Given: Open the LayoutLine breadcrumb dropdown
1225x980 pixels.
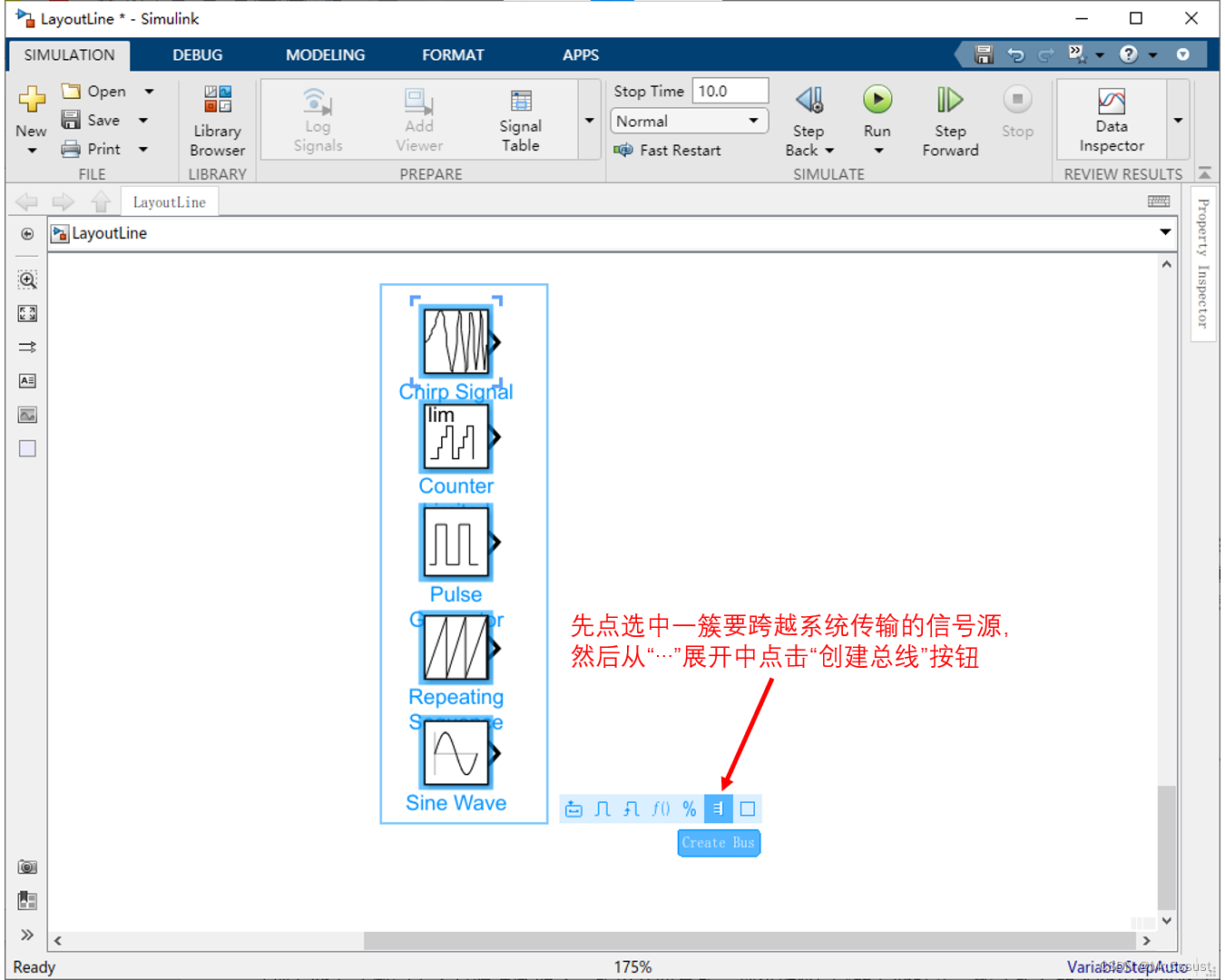Looking at the screenshot, I should (x=1165, y=233).
